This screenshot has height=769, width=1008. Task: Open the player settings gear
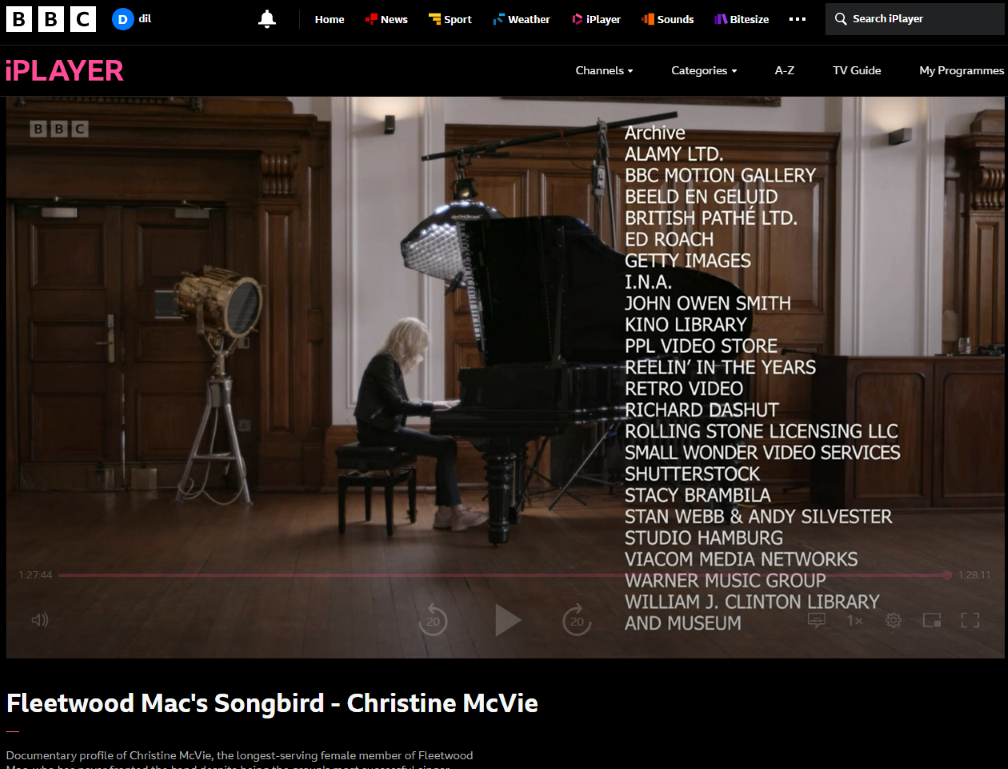point(893,620)
